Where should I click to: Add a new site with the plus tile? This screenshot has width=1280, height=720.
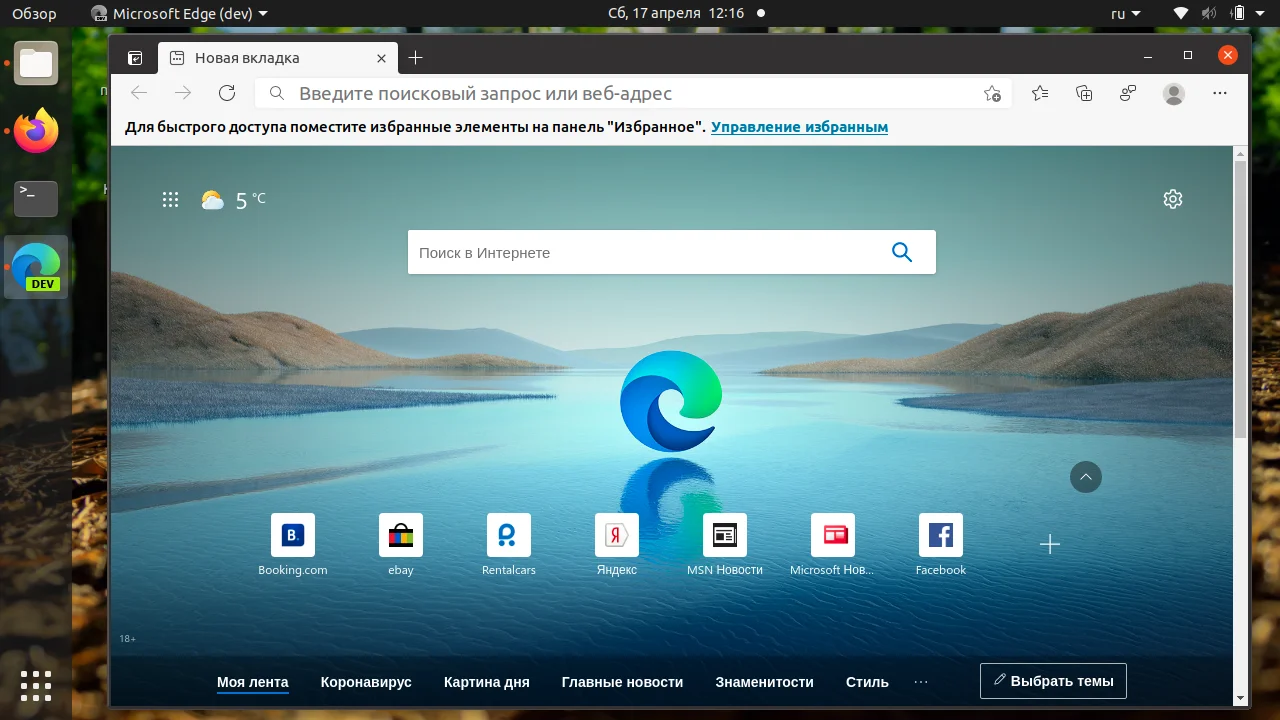(1049, 544)
